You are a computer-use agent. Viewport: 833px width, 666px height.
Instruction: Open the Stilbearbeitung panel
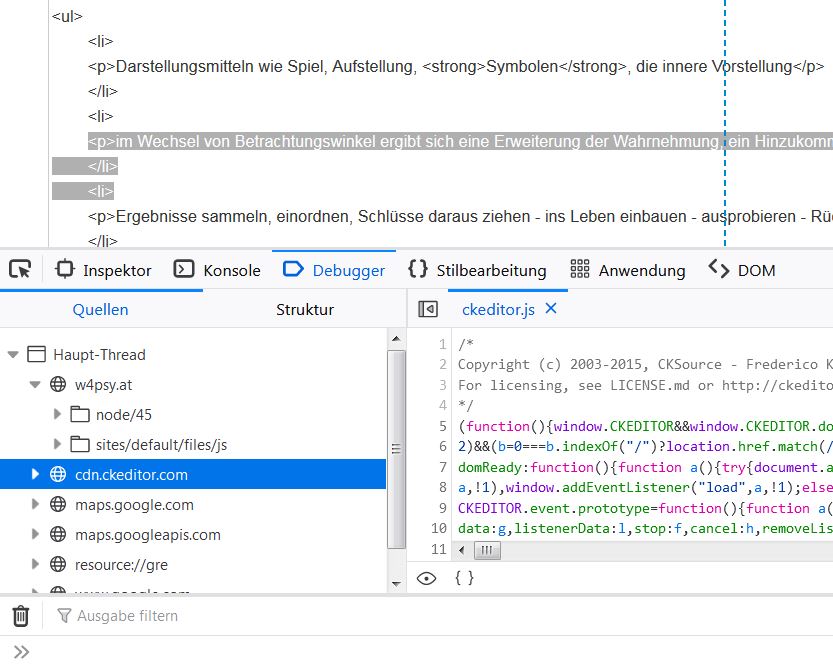(477, 270)
